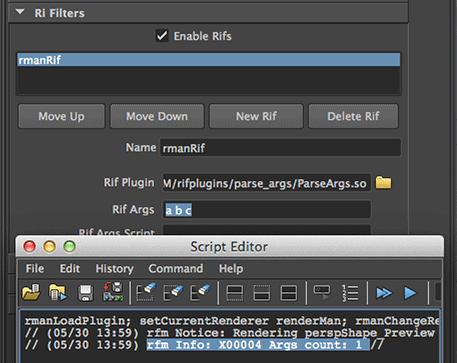Screen dimensions: 457x363
Task: Click Save Script to Shelf icon
Action: (113, 292)
